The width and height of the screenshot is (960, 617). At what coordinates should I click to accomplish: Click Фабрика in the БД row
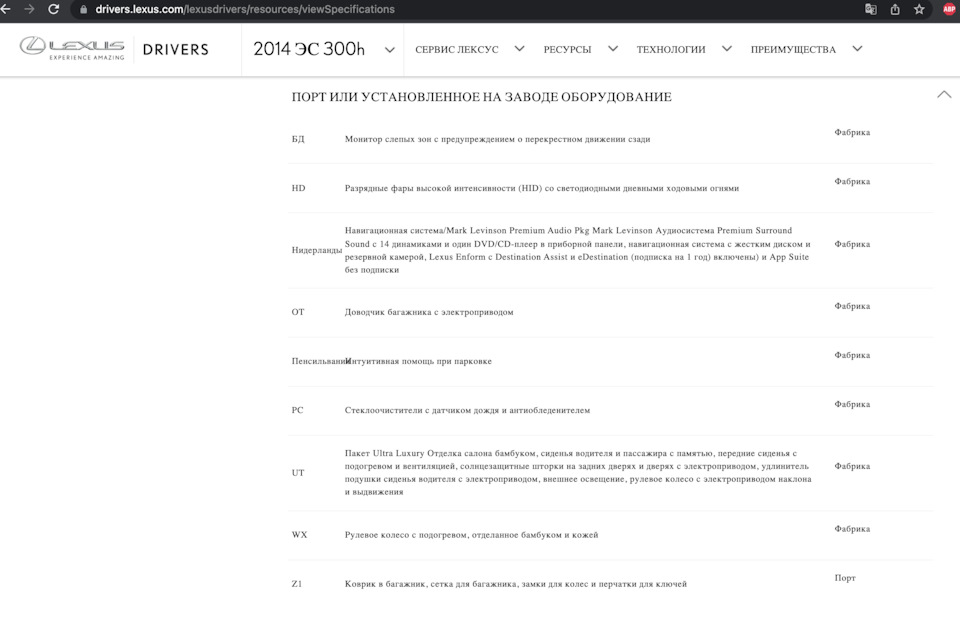click(852, 132)
